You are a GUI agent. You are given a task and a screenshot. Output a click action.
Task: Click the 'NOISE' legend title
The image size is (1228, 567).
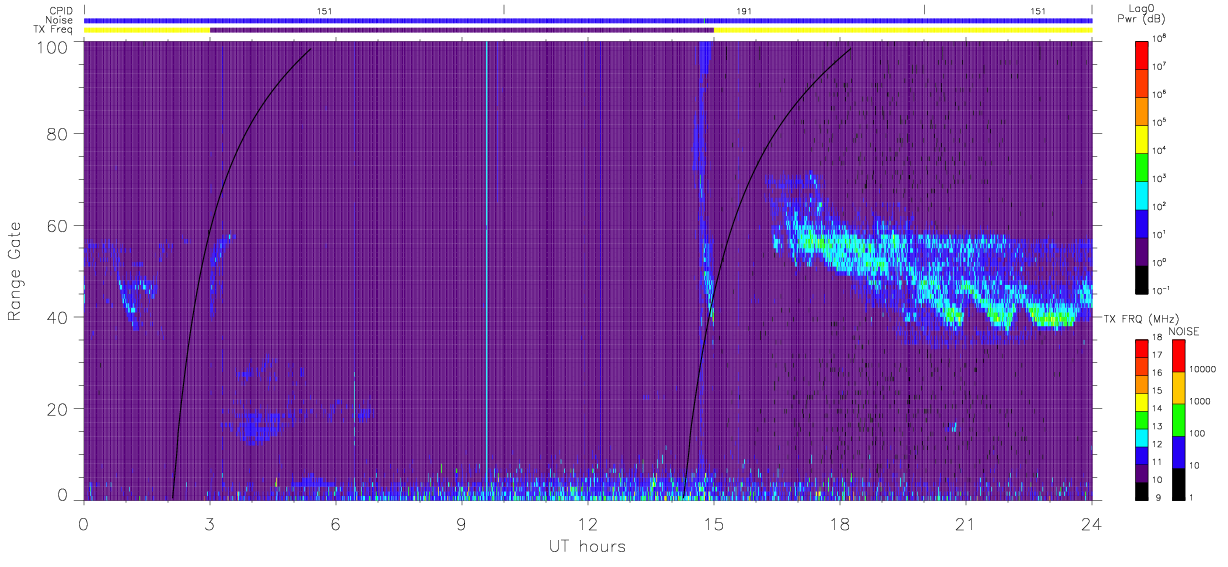[x=1184, y=330]
